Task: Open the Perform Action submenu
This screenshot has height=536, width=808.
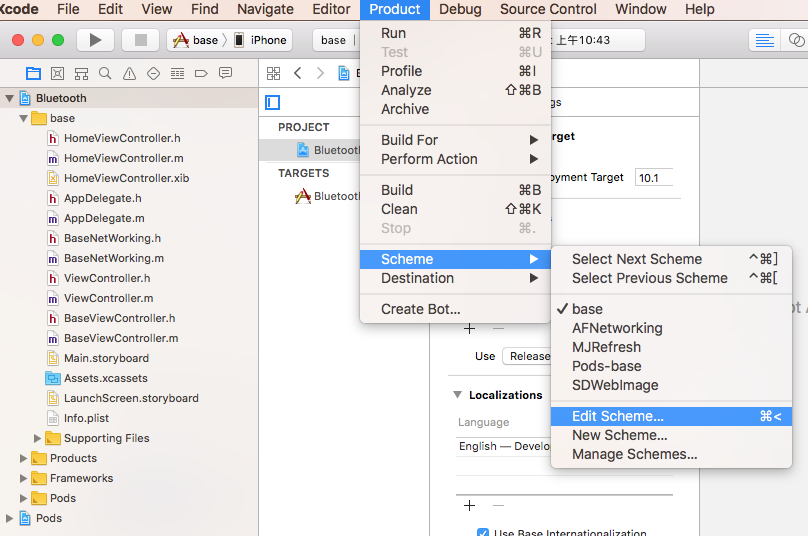Action: [x=456, y=159]
